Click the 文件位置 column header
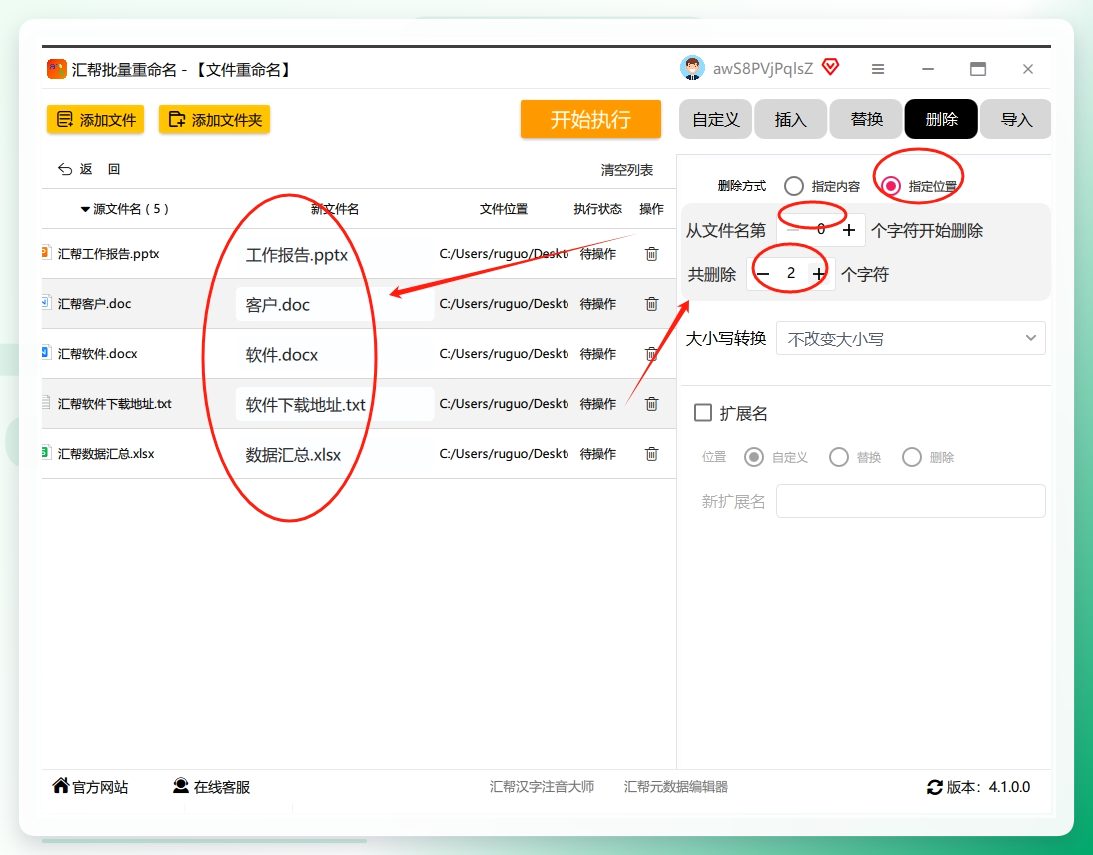The height and width of the screenshot is (855, 1093). (503, 209)
